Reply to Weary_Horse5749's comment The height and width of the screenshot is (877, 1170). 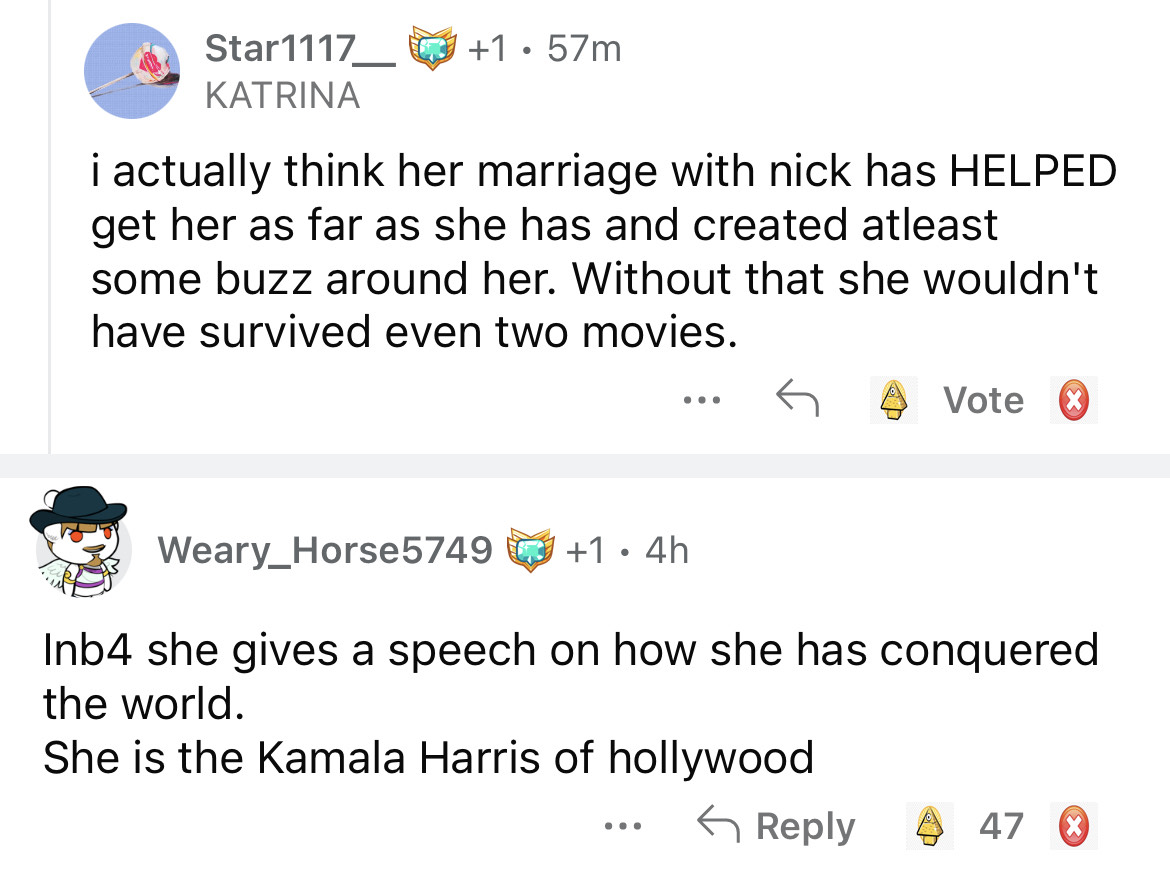[777, 826]
